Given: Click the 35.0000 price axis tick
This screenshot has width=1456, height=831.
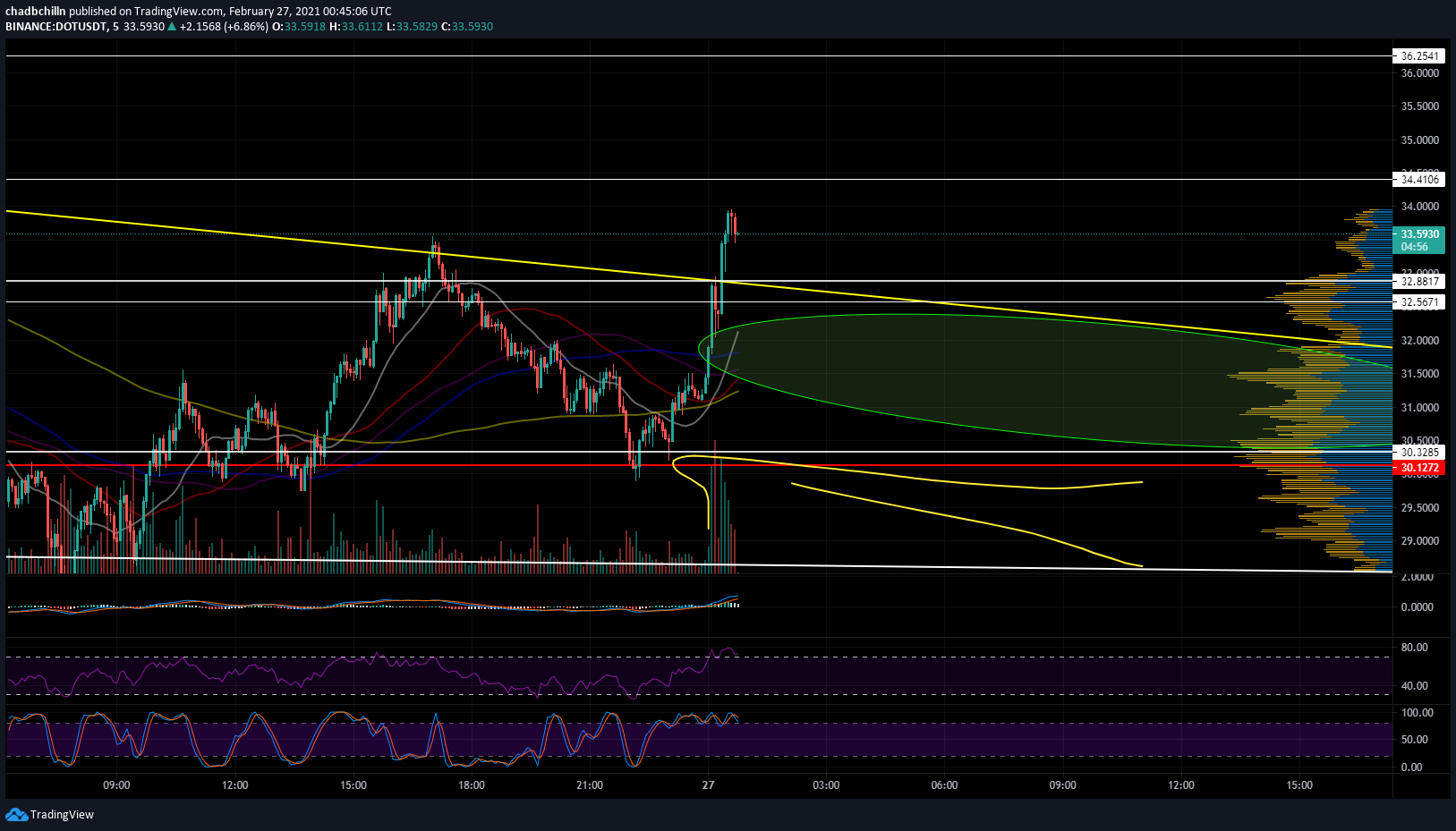Looking at the screenshot, I should point(1419,140).
